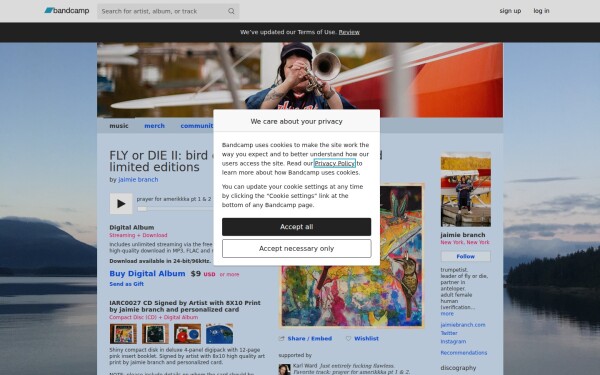Click the Share / Embed text link
This screenshot has width=600, height=375.
(x=310, y=339)
